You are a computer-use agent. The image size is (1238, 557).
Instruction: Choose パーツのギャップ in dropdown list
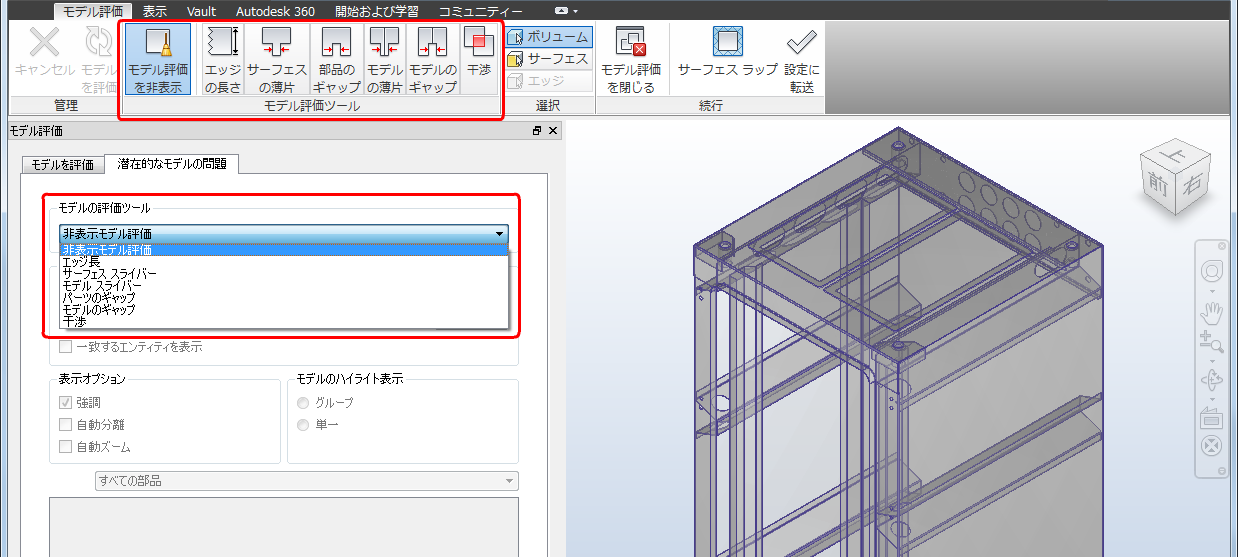coord(284,298)
